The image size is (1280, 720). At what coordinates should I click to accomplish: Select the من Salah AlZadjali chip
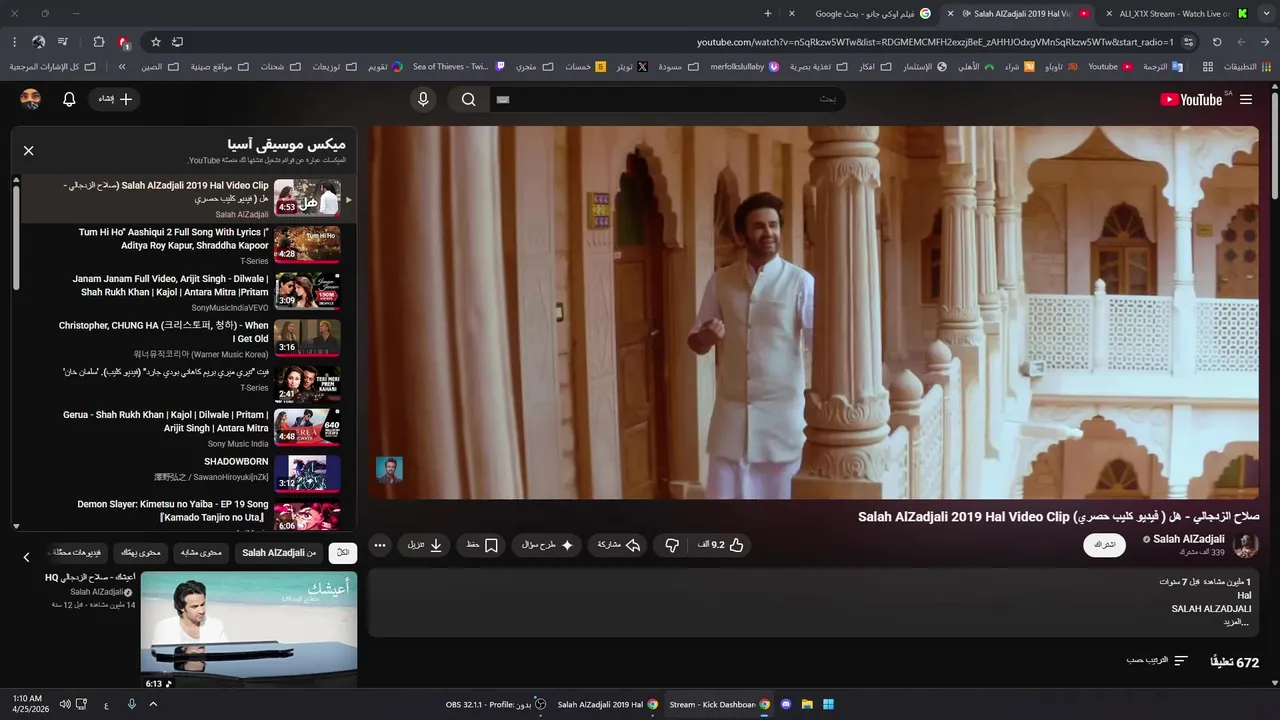pos(279,552)
